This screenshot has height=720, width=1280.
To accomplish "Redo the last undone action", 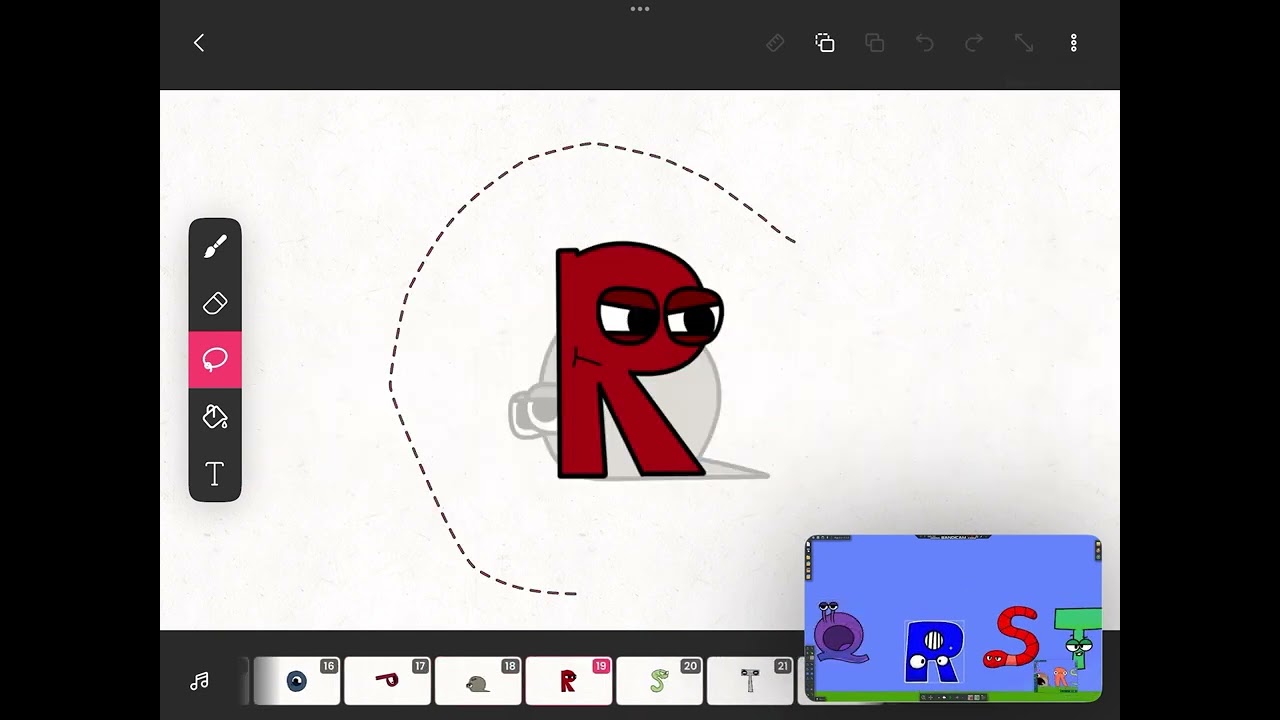I will click(x=974, y=43).
